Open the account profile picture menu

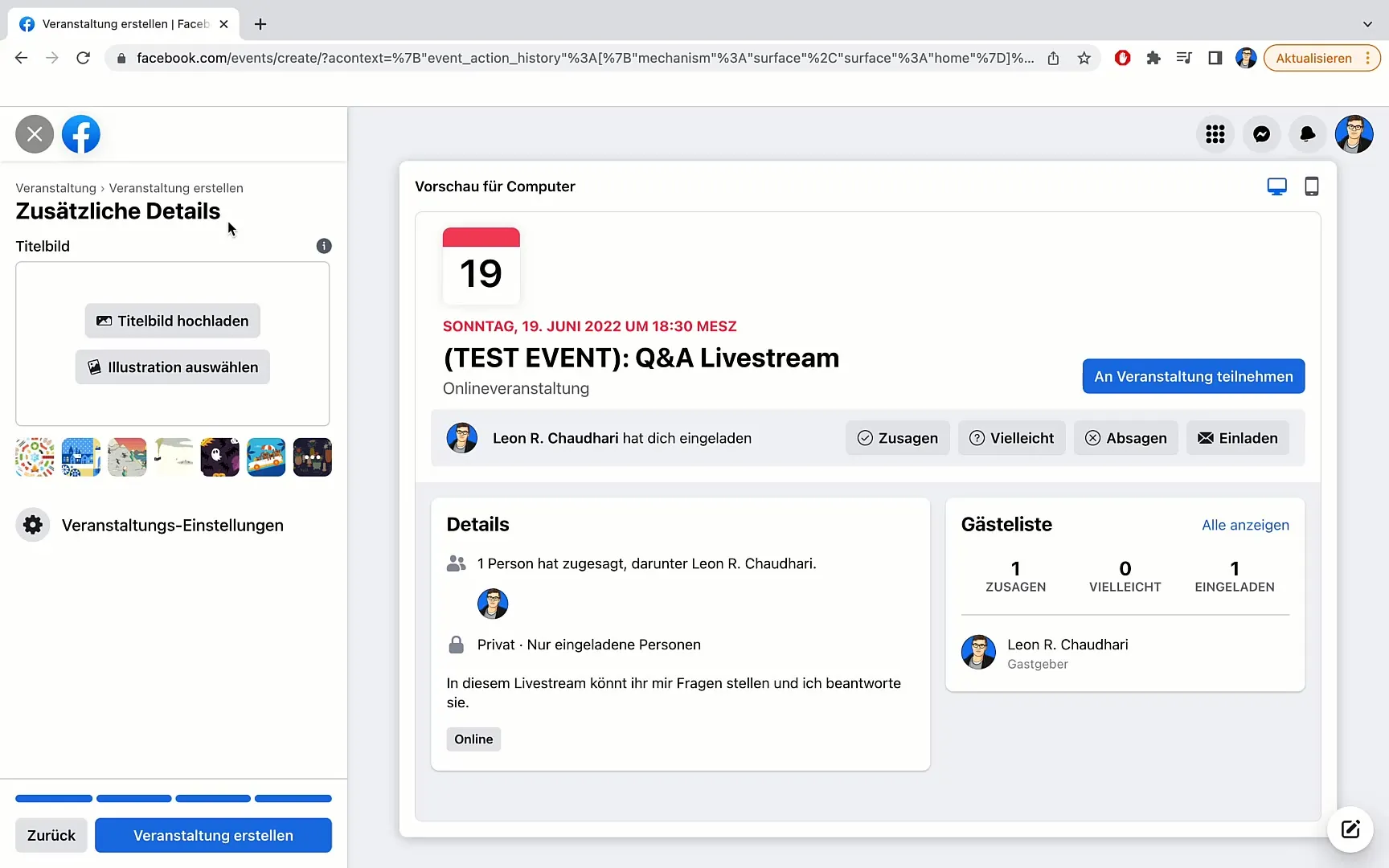click(x=1354, y=134)
